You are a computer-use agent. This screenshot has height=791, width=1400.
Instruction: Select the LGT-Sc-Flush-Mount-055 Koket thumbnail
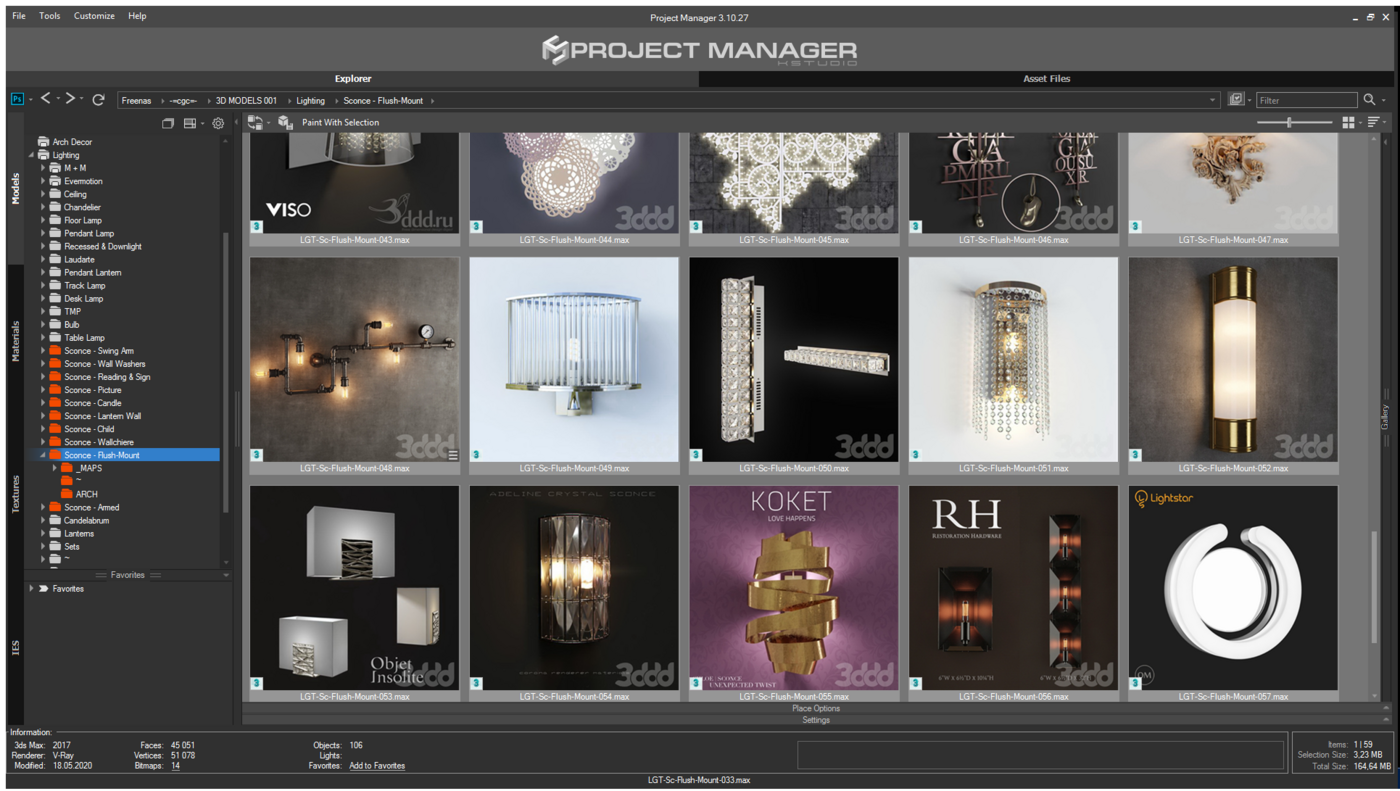tap(793, 588)
